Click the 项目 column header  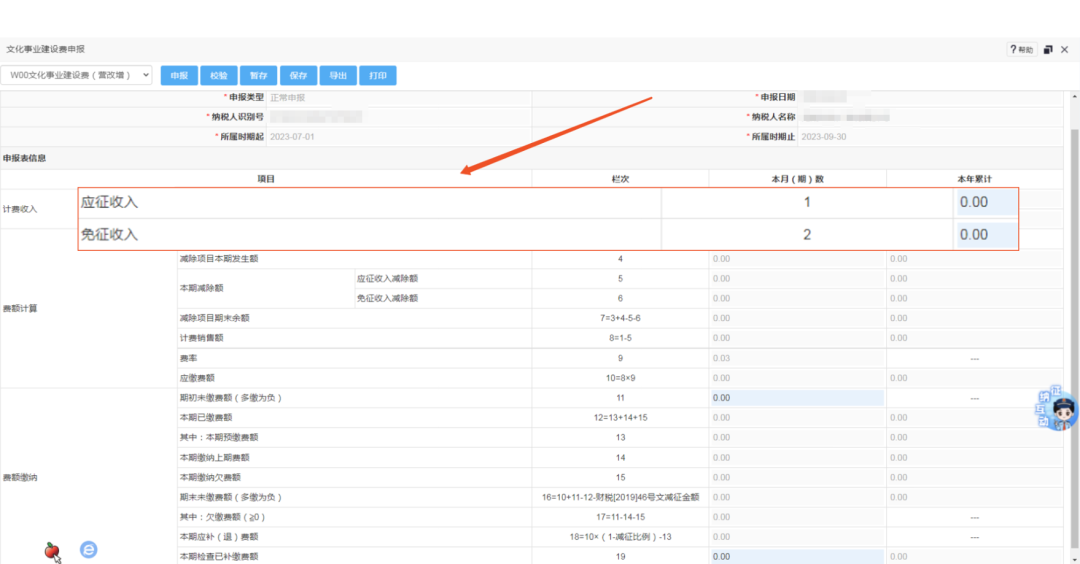pos(266,179)
